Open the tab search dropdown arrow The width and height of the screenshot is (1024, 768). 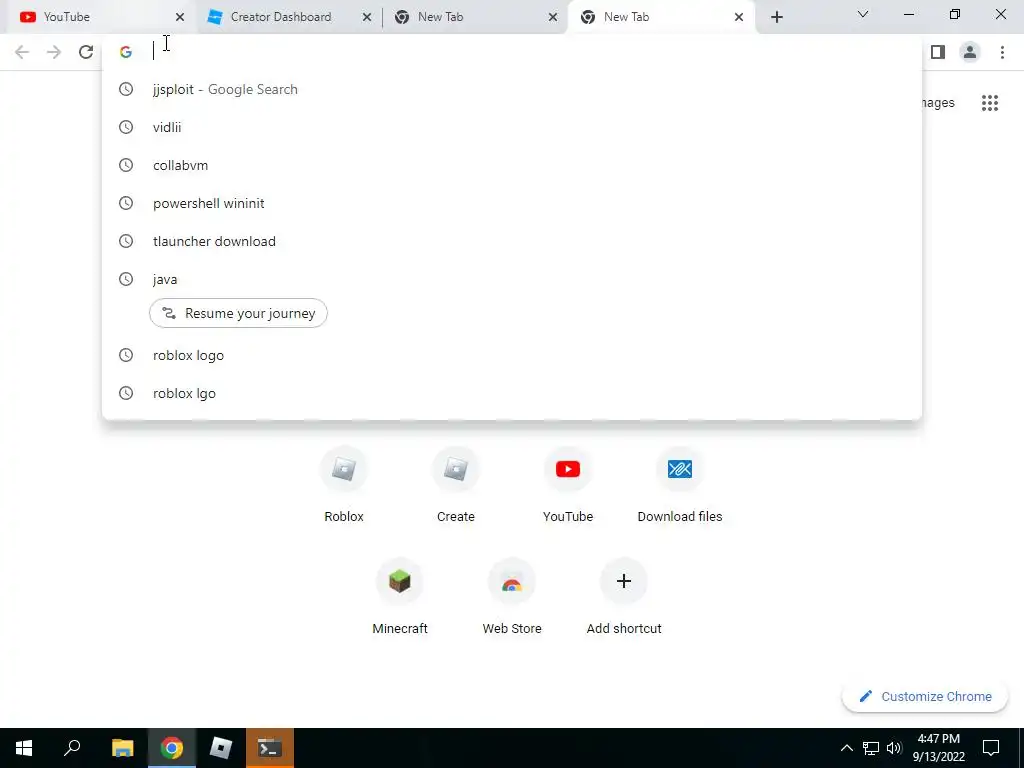[x=863, y=14]
